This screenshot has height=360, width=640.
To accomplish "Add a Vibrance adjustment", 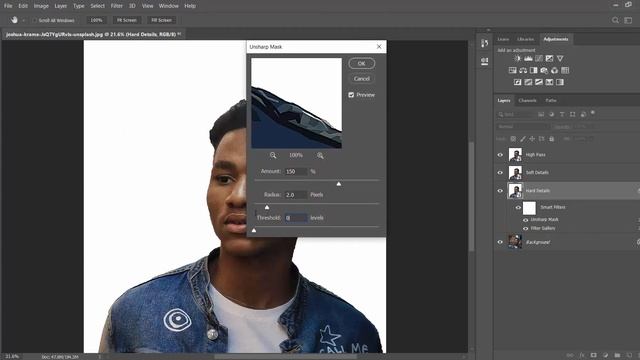I will (560, 58).
